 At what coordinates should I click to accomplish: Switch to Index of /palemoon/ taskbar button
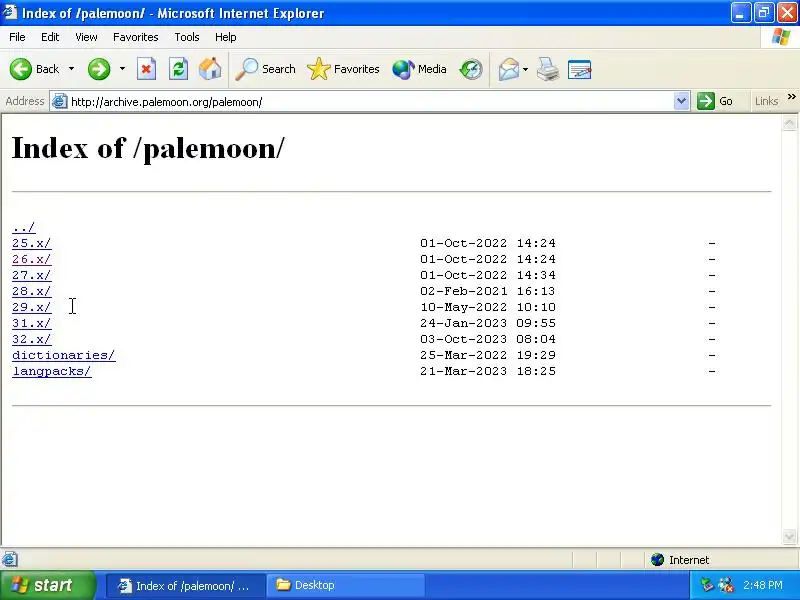coord(186,586)
